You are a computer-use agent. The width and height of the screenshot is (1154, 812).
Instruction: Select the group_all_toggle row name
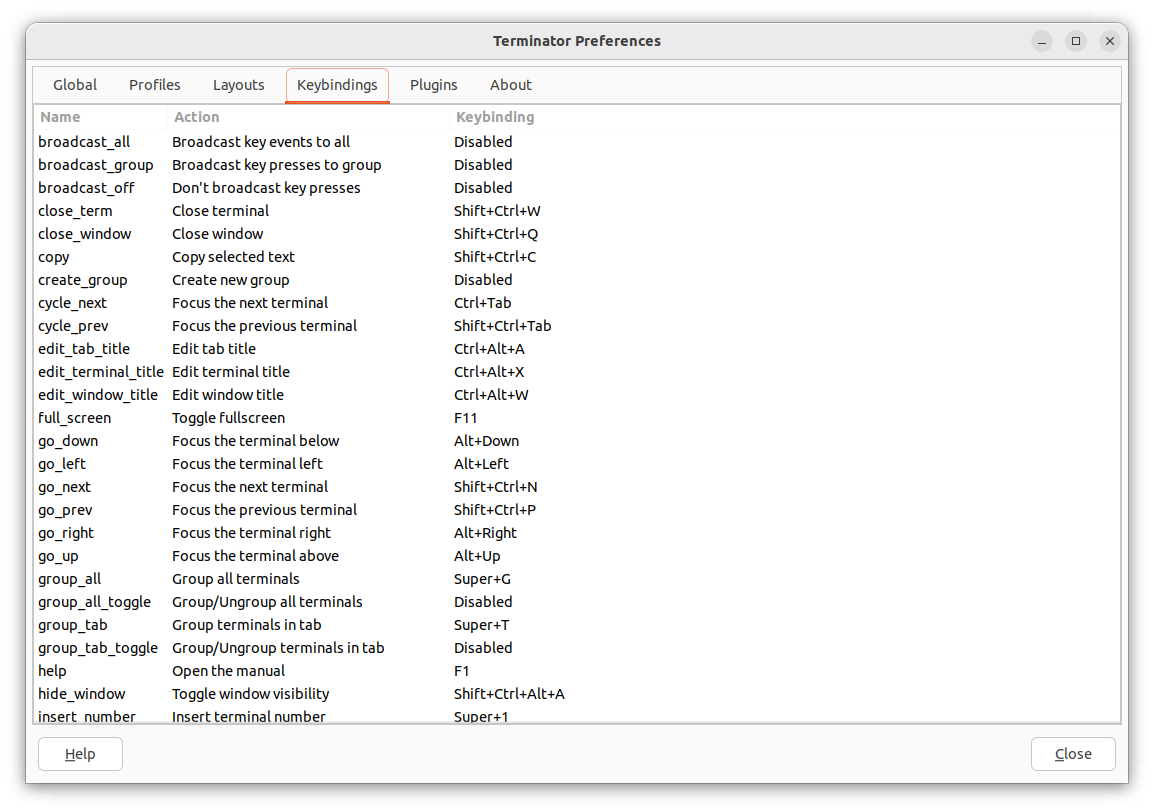tap(94, 602)
